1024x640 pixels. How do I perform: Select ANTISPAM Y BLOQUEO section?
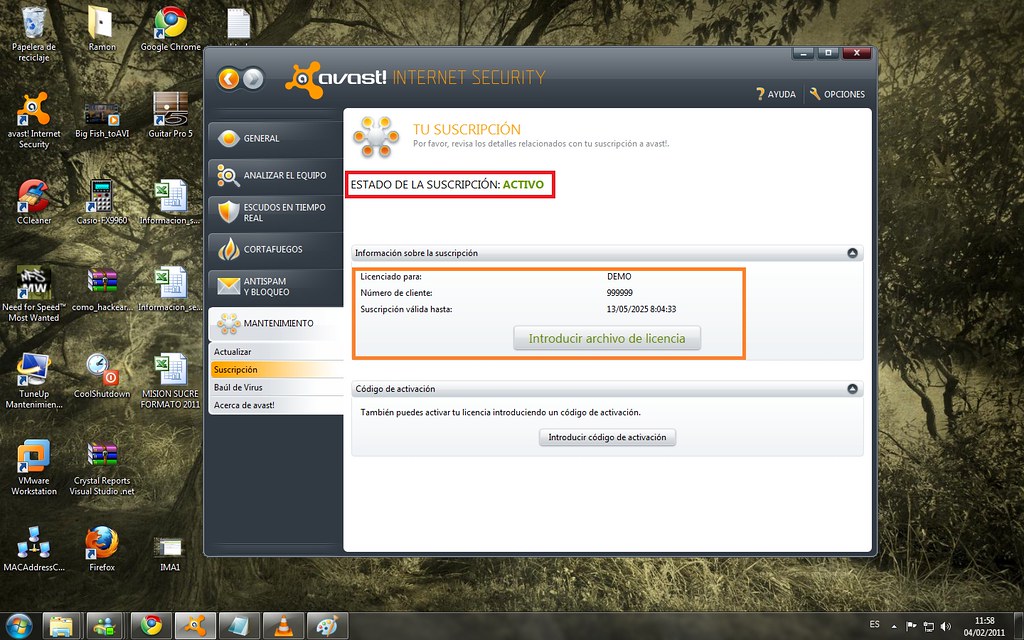point(276,286)
